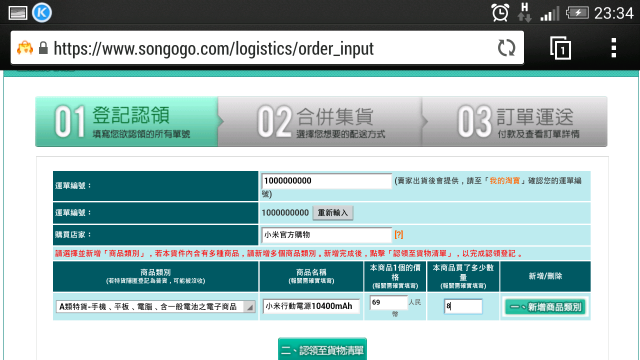
Task: Tap the 23:34 clock
Action: (x=614, y=13)
